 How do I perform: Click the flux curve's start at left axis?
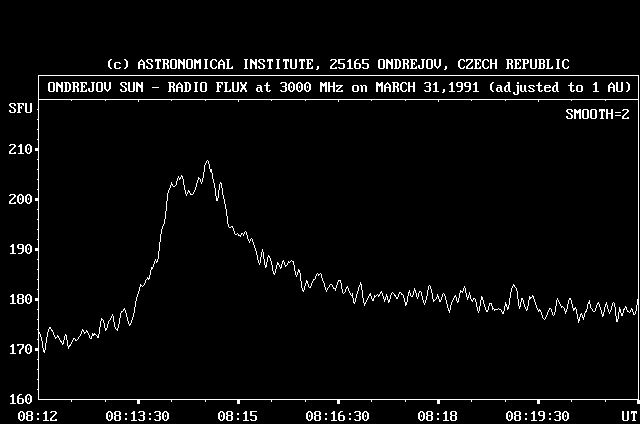pyautogui.click(x=39, y=331)
